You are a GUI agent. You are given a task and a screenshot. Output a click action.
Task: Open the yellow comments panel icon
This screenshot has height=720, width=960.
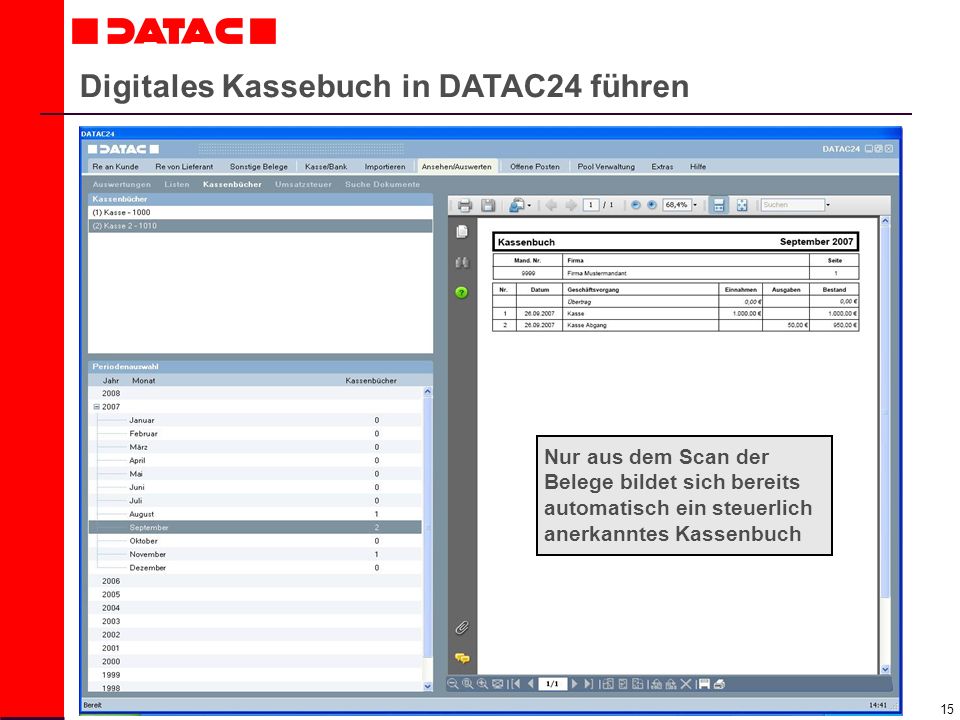(x=462, y=658)
